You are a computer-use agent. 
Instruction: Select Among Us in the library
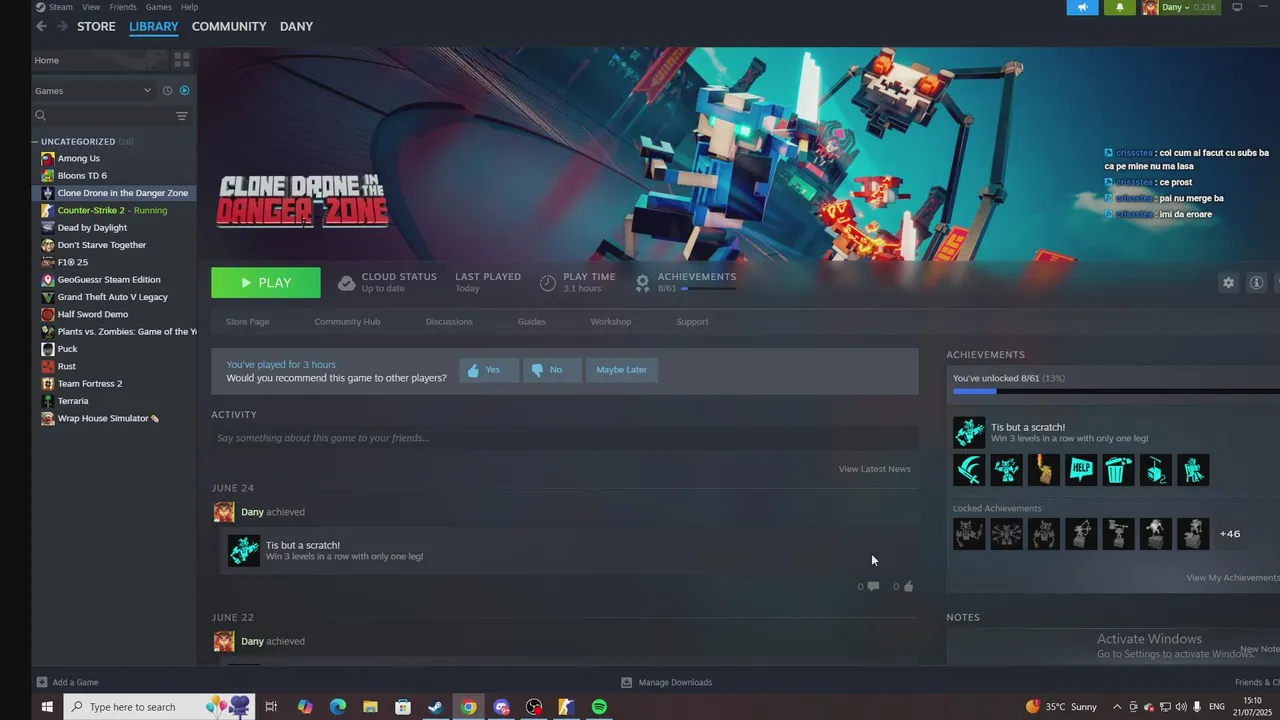78,158
